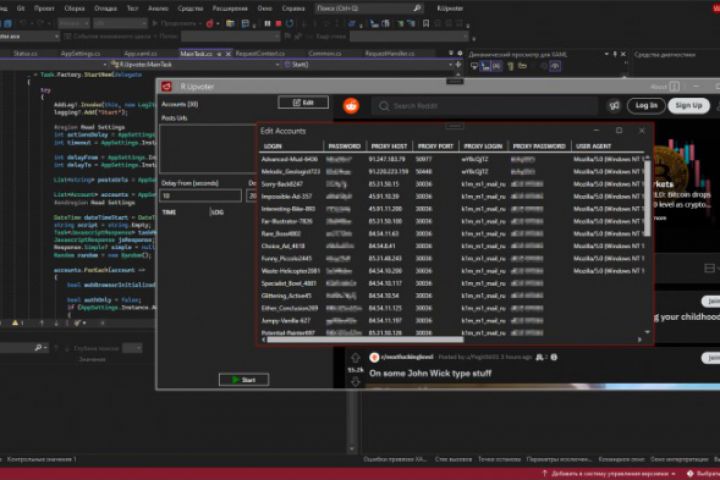Close the MainTask.cs editor tab
Screen dimensions: 720x480
[x=228, y=54]
